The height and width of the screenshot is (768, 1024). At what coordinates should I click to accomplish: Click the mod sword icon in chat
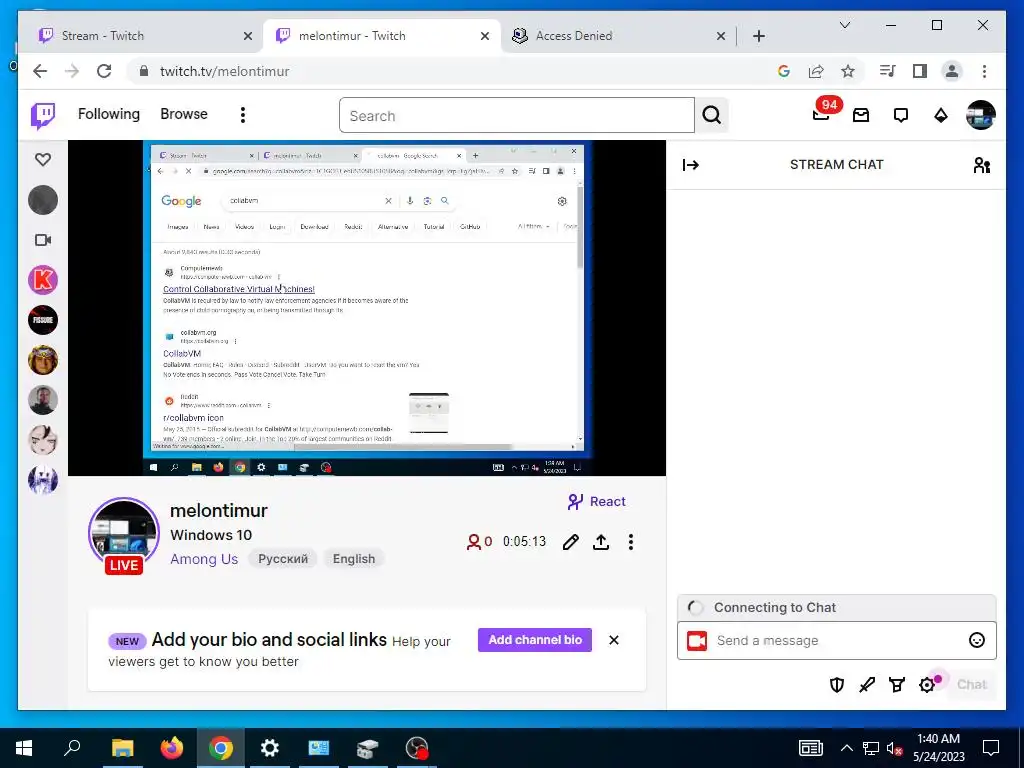[x=867, y=684]
